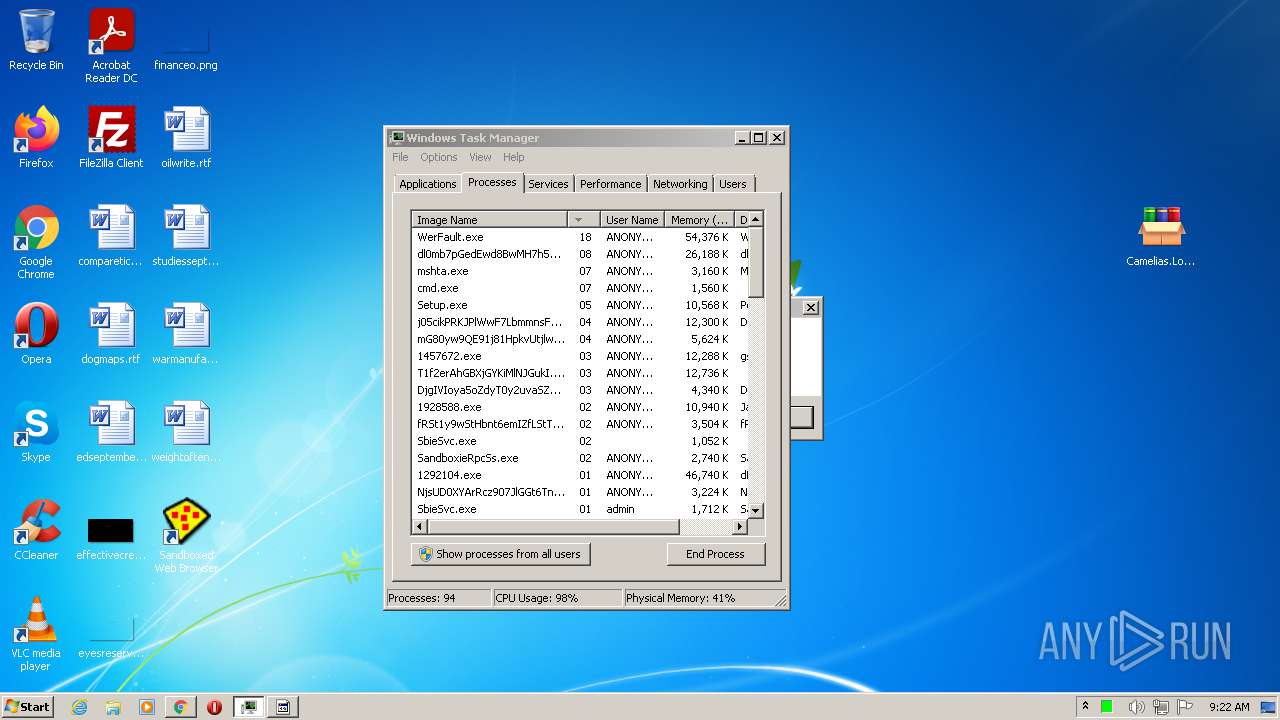Viewport: 1280px width, 720px height.
Task: Sort processes by Memory column
Action: (x=699, y=219)
